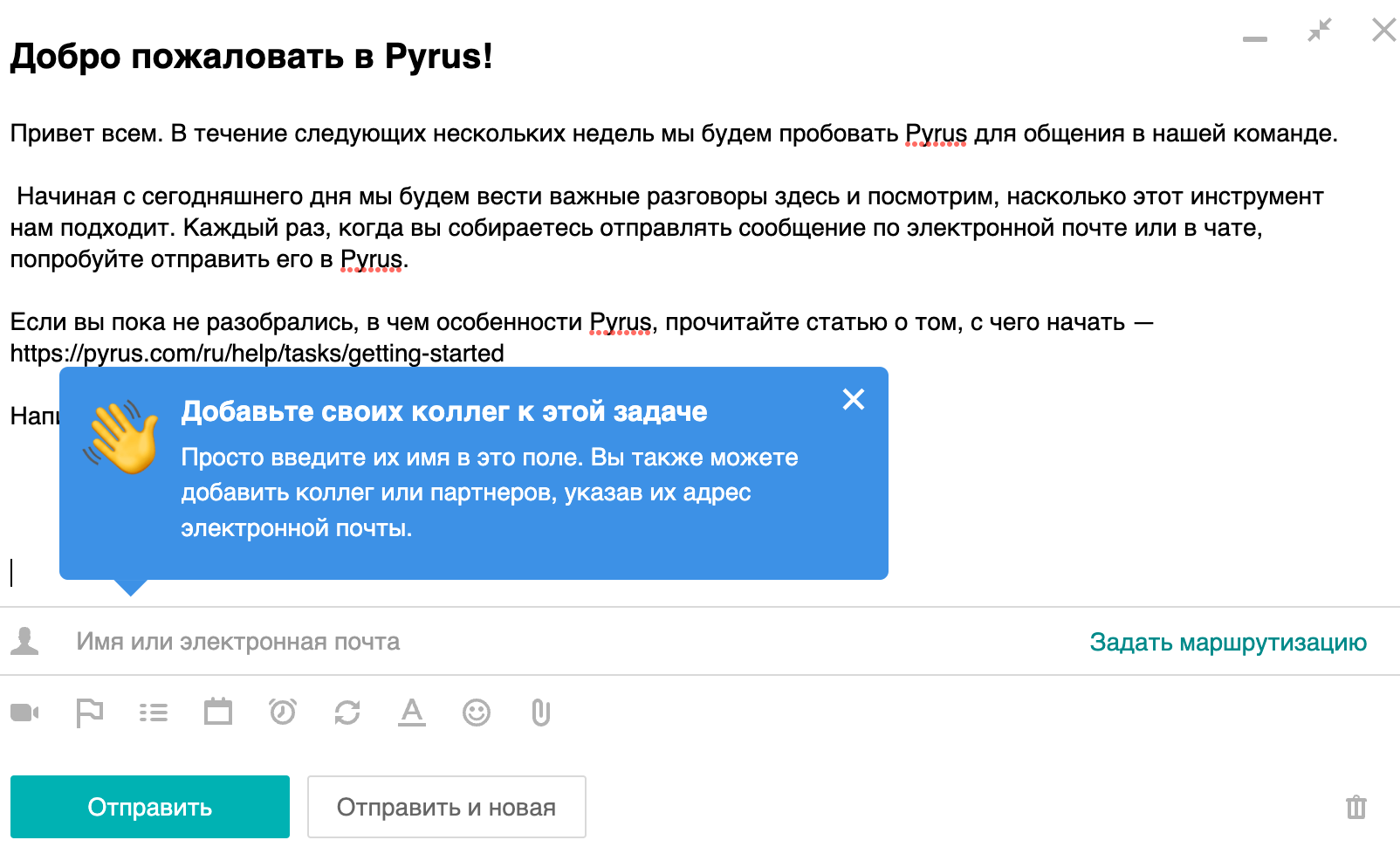Screen dimensions: 1400x847
Task: Minimize the task compose window
Action: pos(1255,39)
